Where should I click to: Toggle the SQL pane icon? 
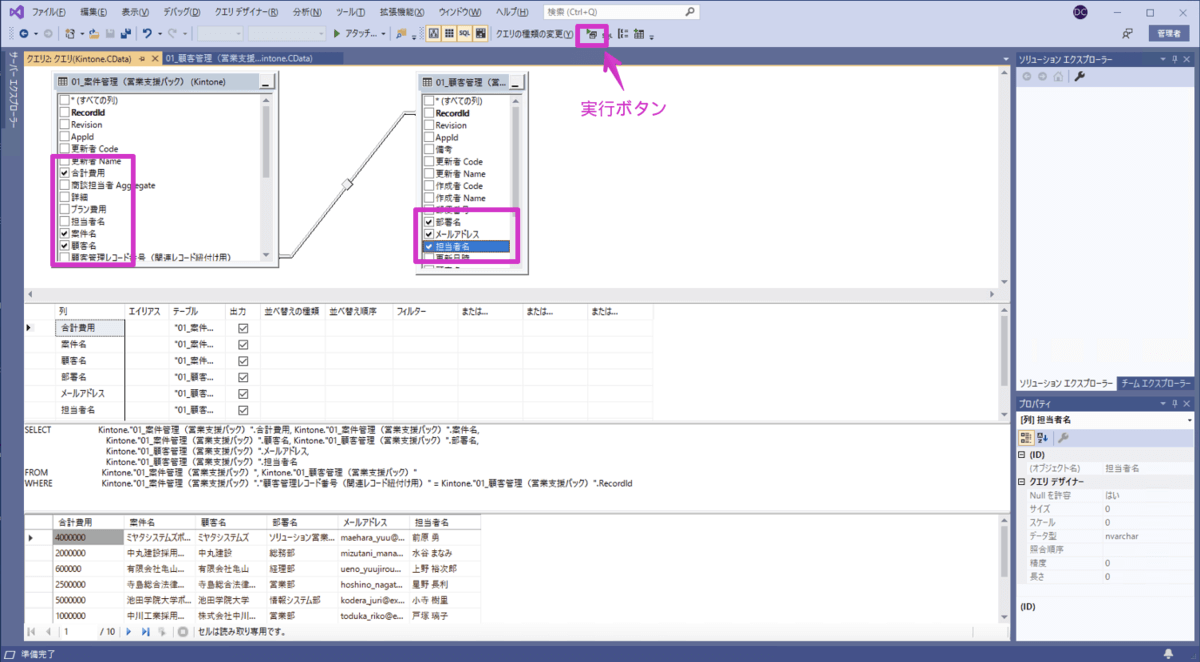465,33
